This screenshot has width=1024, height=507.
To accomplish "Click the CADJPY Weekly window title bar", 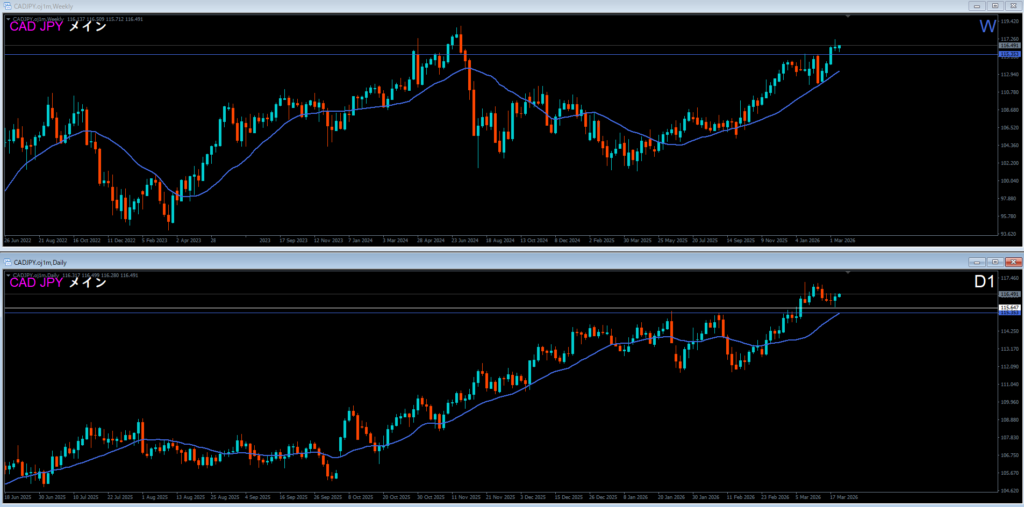I will [400, 6].
